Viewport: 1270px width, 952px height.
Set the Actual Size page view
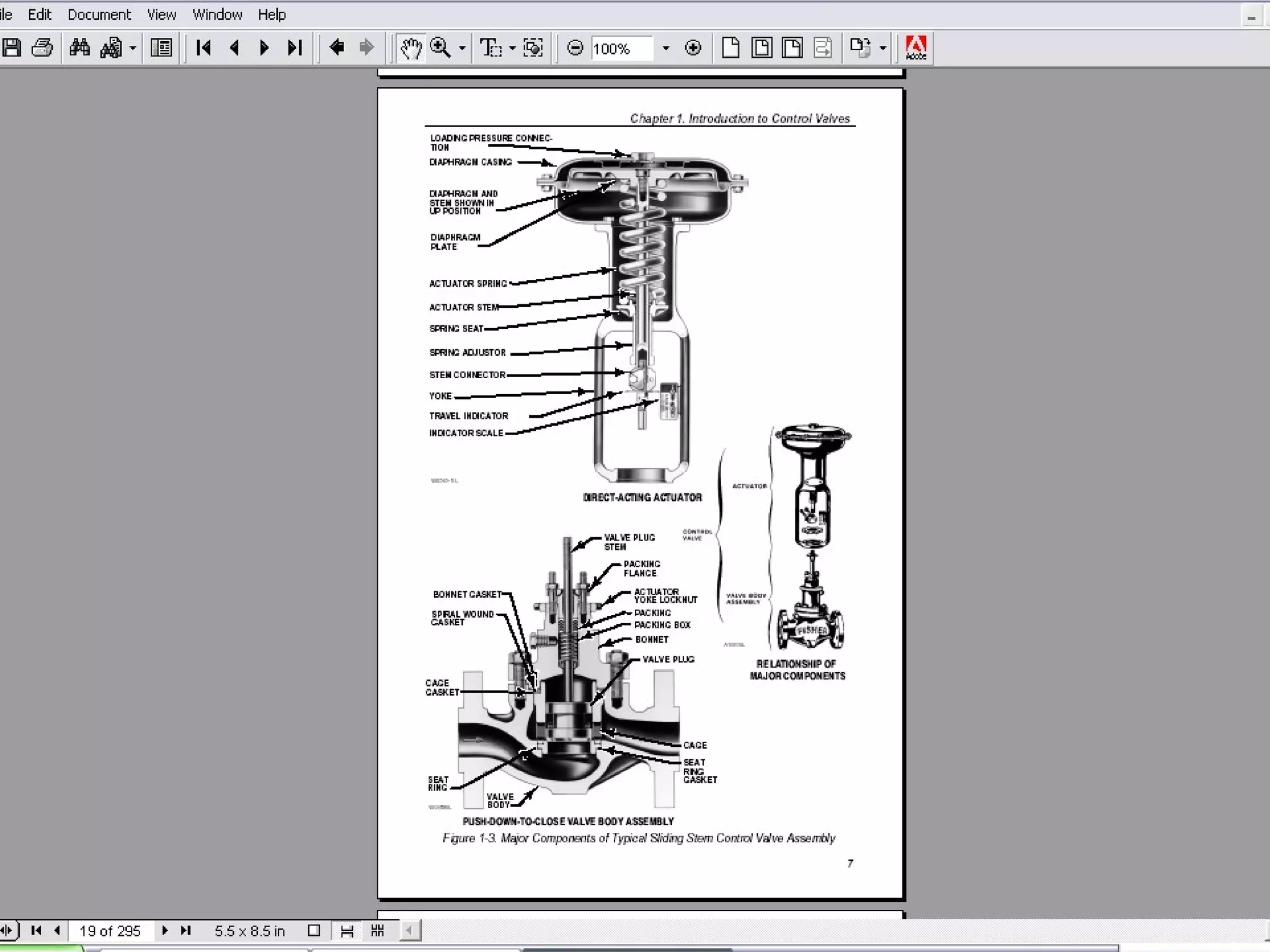[730, 48]
